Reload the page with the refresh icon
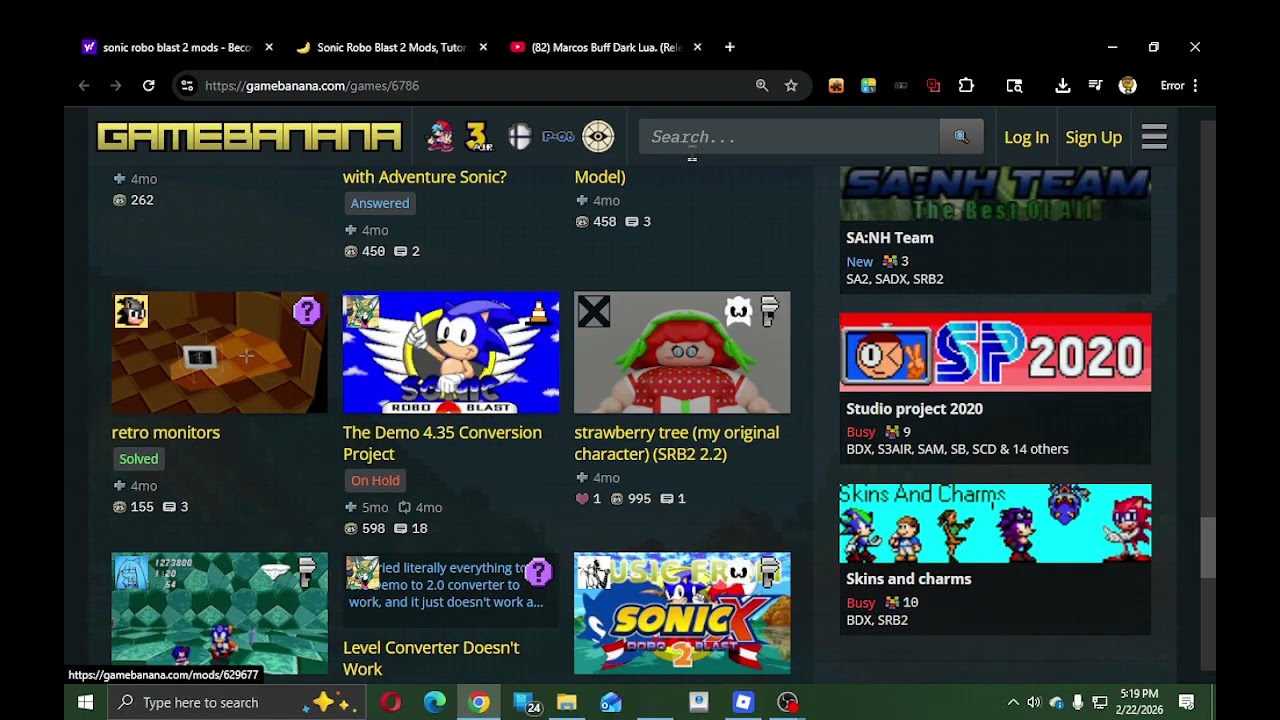 [148, 86]
